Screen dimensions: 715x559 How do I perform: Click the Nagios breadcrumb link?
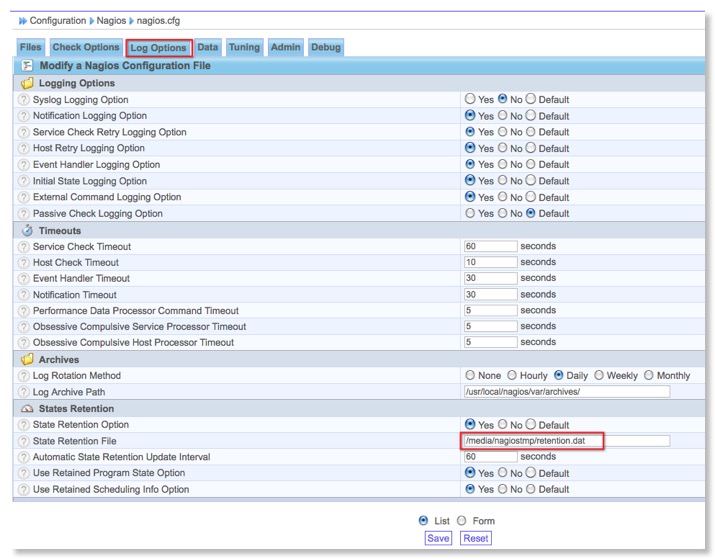(111, 20)
